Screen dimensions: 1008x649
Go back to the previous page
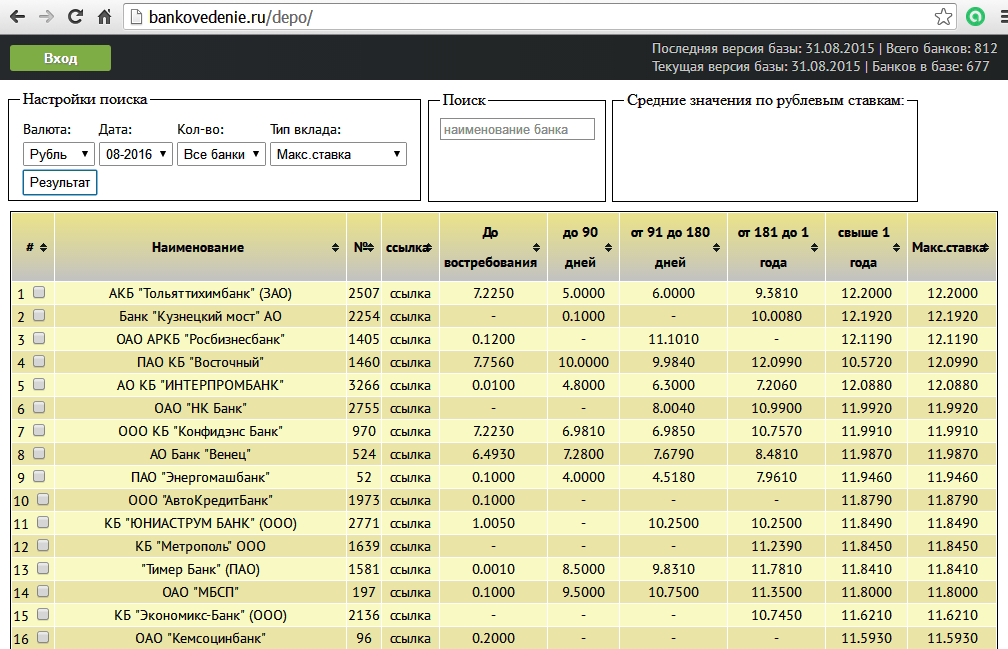tap(17, 17)
